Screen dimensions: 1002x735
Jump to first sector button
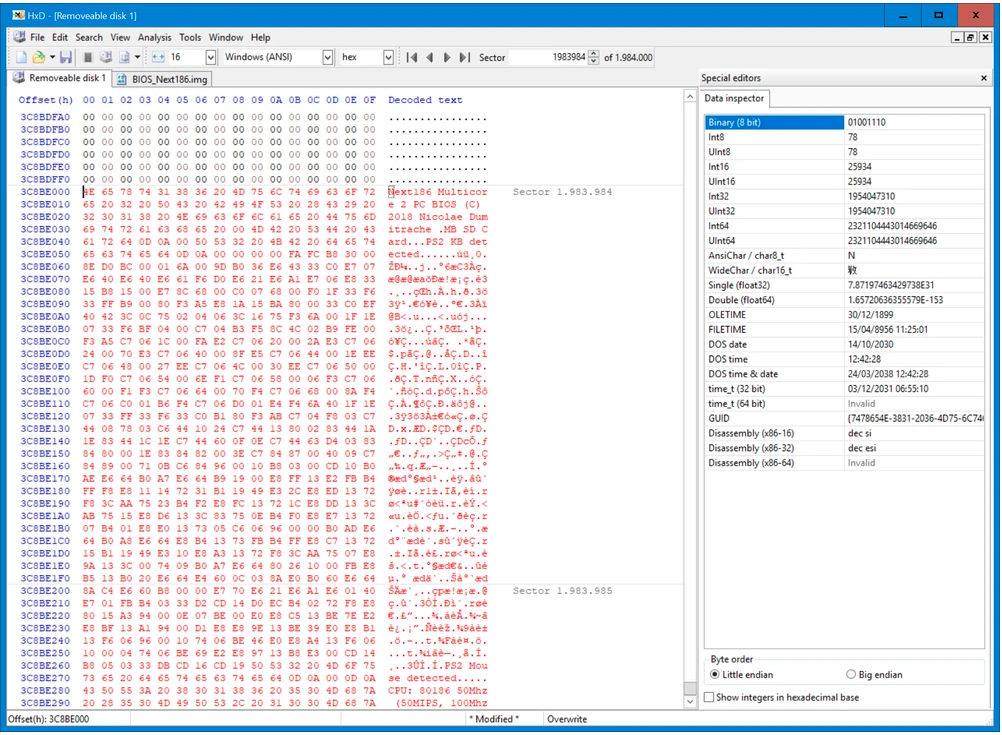point(411,58)
